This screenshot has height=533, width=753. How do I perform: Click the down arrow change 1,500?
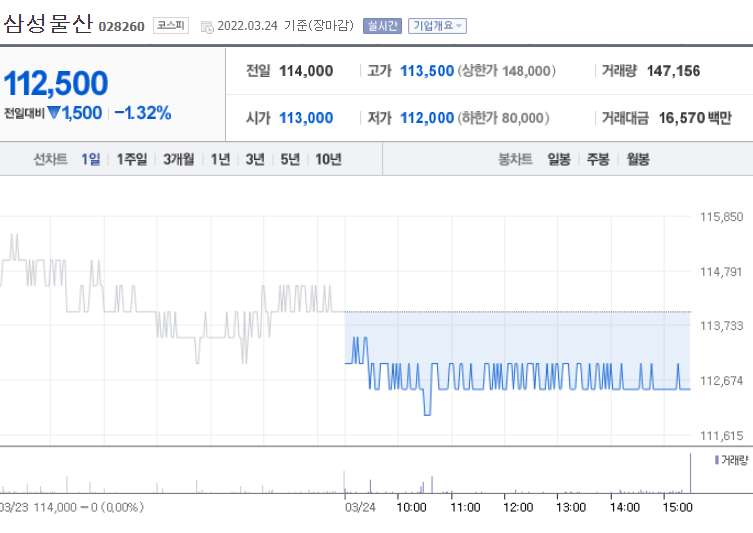(75, 113)
